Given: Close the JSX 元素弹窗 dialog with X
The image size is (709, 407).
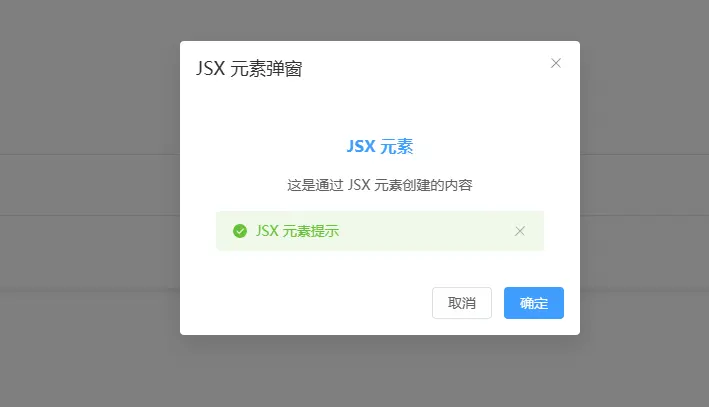Looking at the screenshot, I should point(556,63).
